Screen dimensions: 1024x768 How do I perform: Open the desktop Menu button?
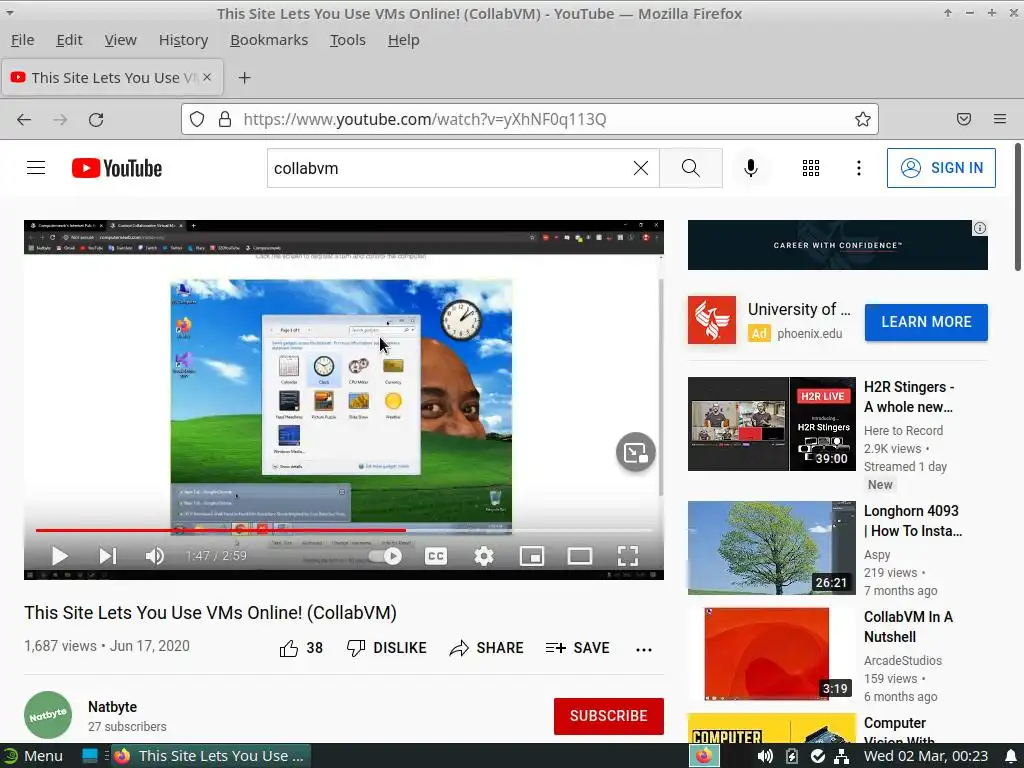33,756
